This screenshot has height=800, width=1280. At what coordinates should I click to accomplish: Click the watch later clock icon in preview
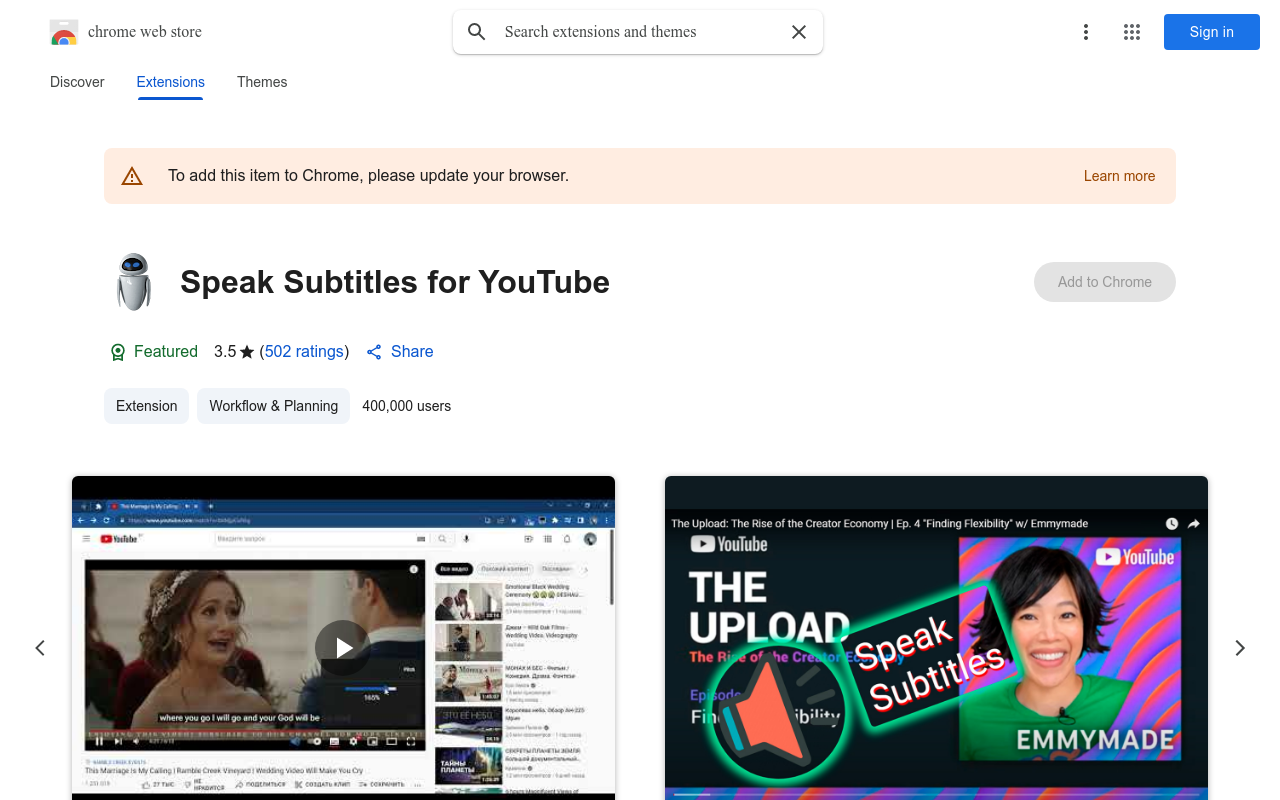point(1172,523)
